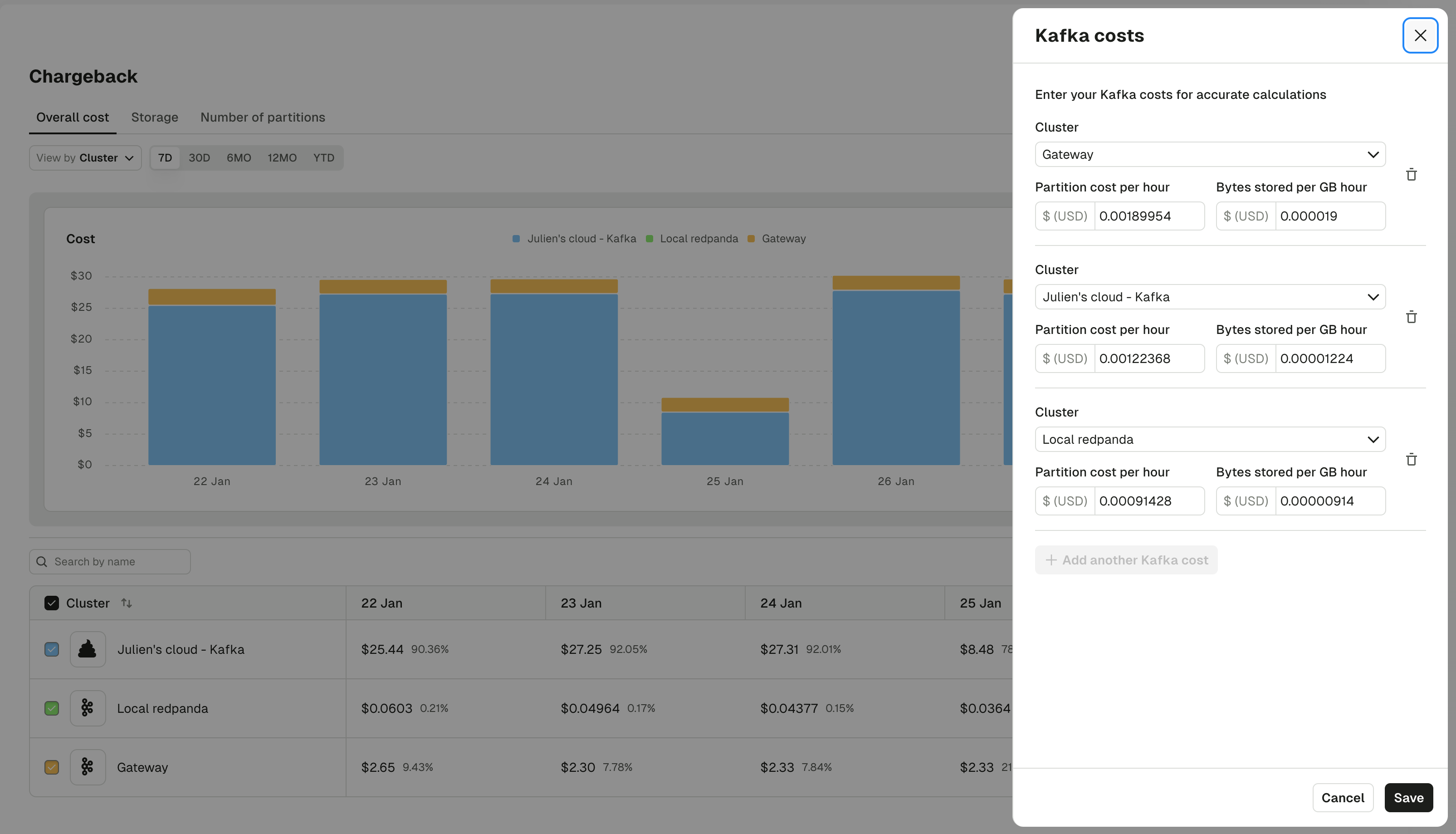Viewport: 1456px width, 834px height.
Task: Open the View by Cluster dropdown
Action: [x=84, y=157]
